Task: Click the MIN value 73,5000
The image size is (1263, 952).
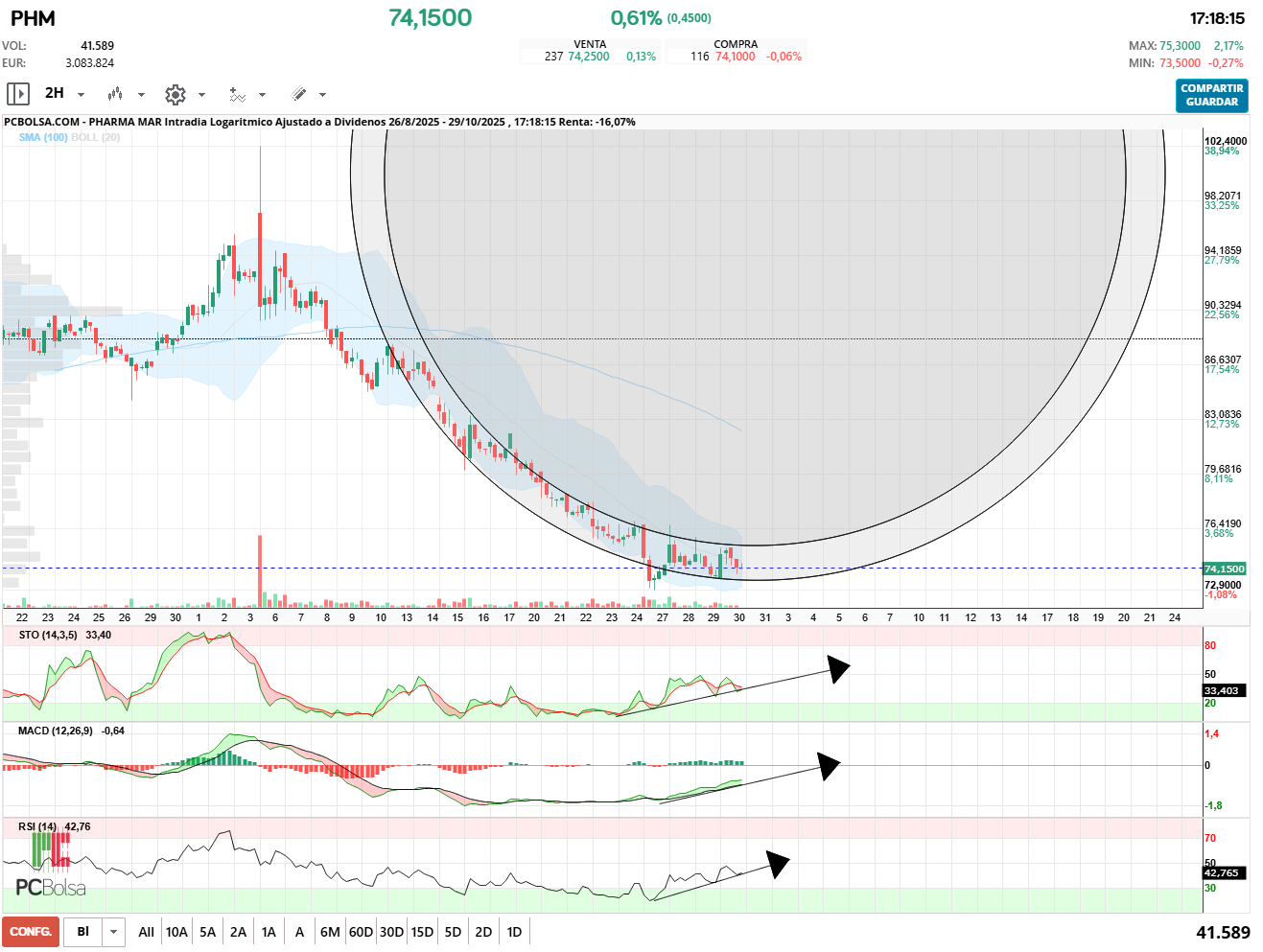Action: click(1180, 63)
